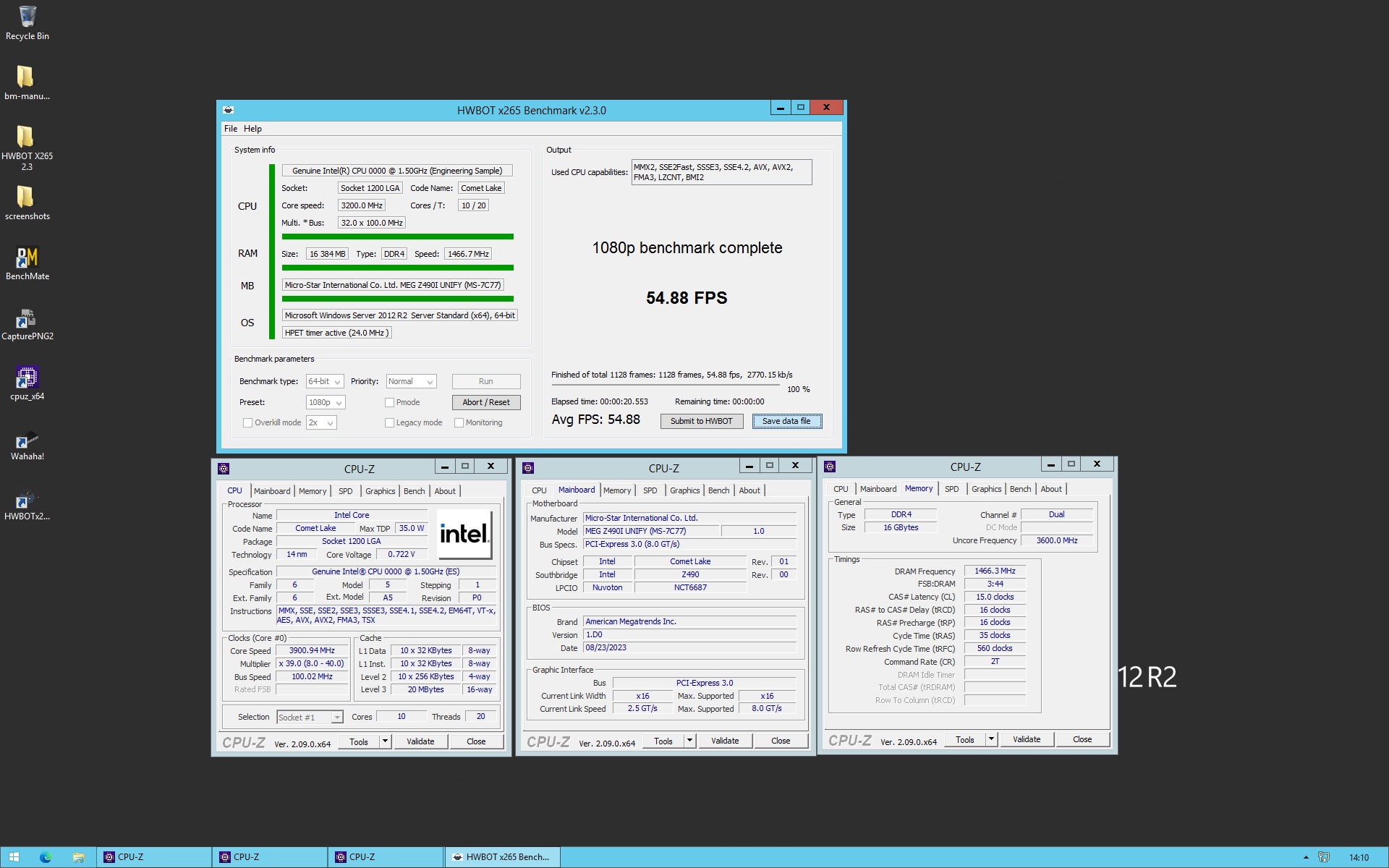This screenshot has width=1389, height=868.
Task: Open the HWBOTx2... desktop shortcut
Action: tap(27, 503)
